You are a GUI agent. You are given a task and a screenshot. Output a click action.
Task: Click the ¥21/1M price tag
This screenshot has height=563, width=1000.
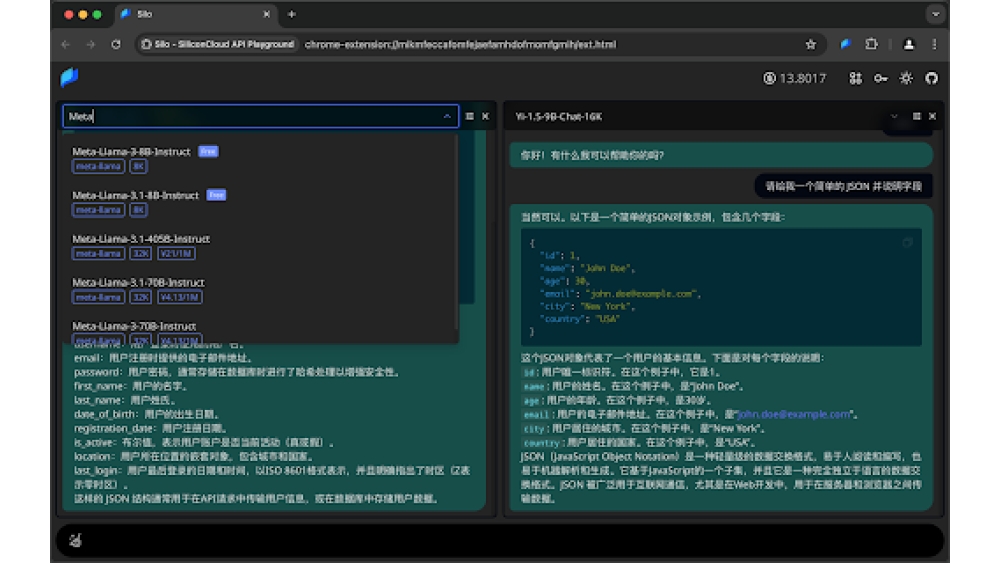point(176,253)
